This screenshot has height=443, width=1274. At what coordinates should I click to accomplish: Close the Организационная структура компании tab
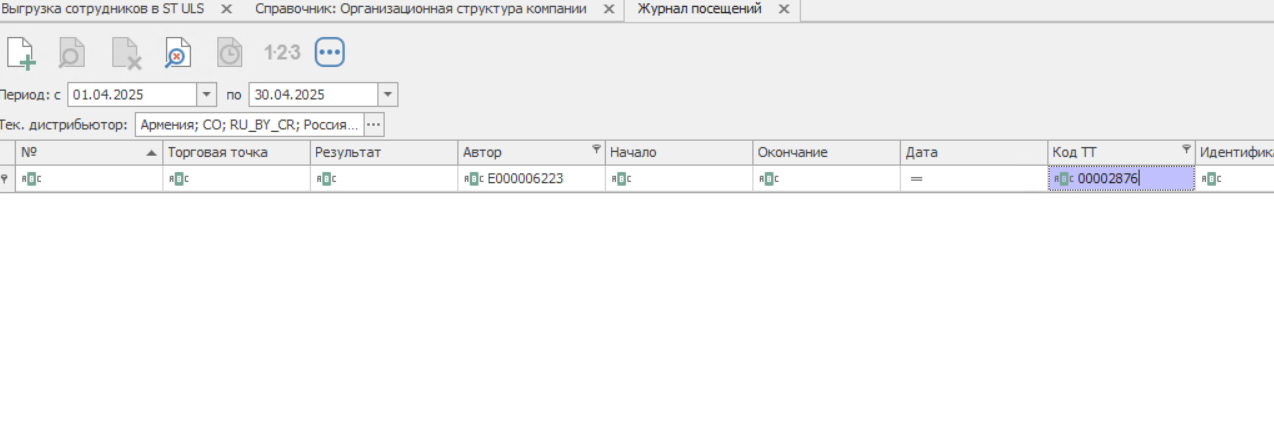[608, 9]
